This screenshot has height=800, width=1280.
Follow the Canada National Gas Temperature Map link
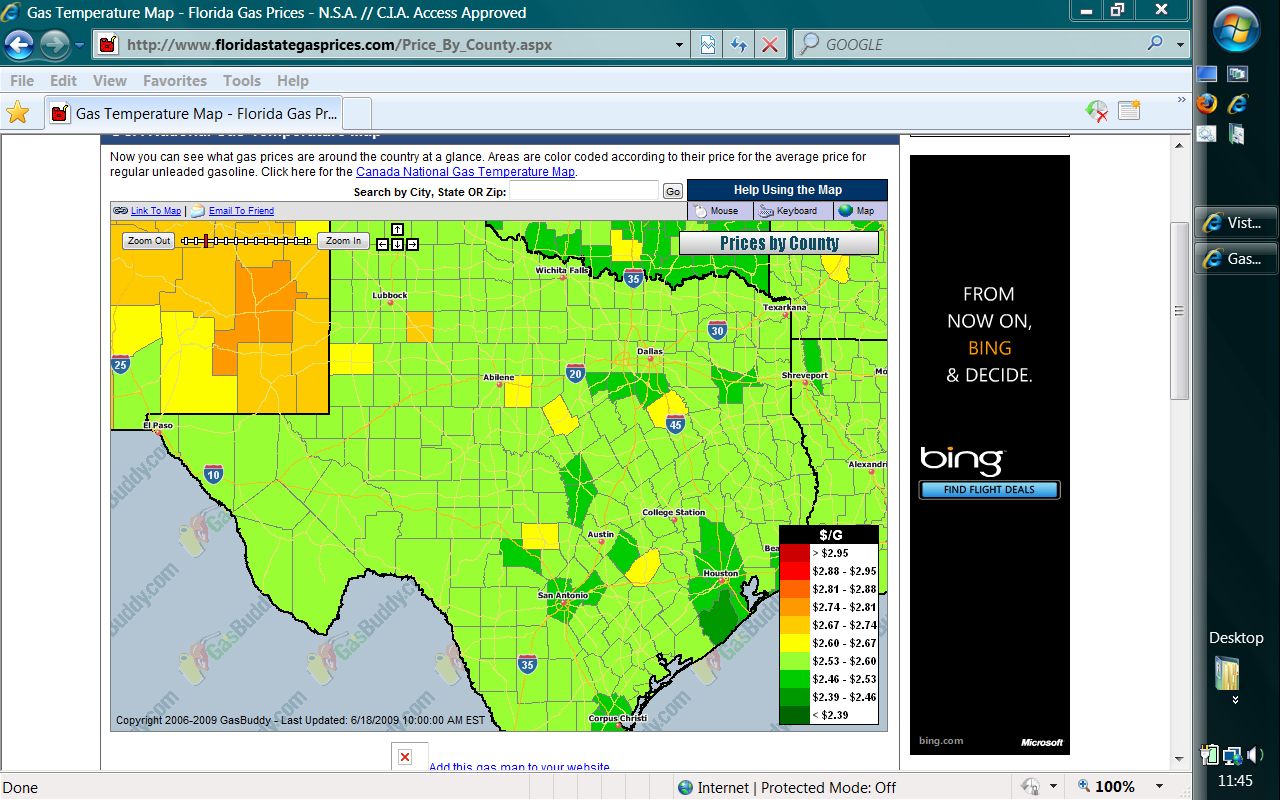click(x=465, y=172)
